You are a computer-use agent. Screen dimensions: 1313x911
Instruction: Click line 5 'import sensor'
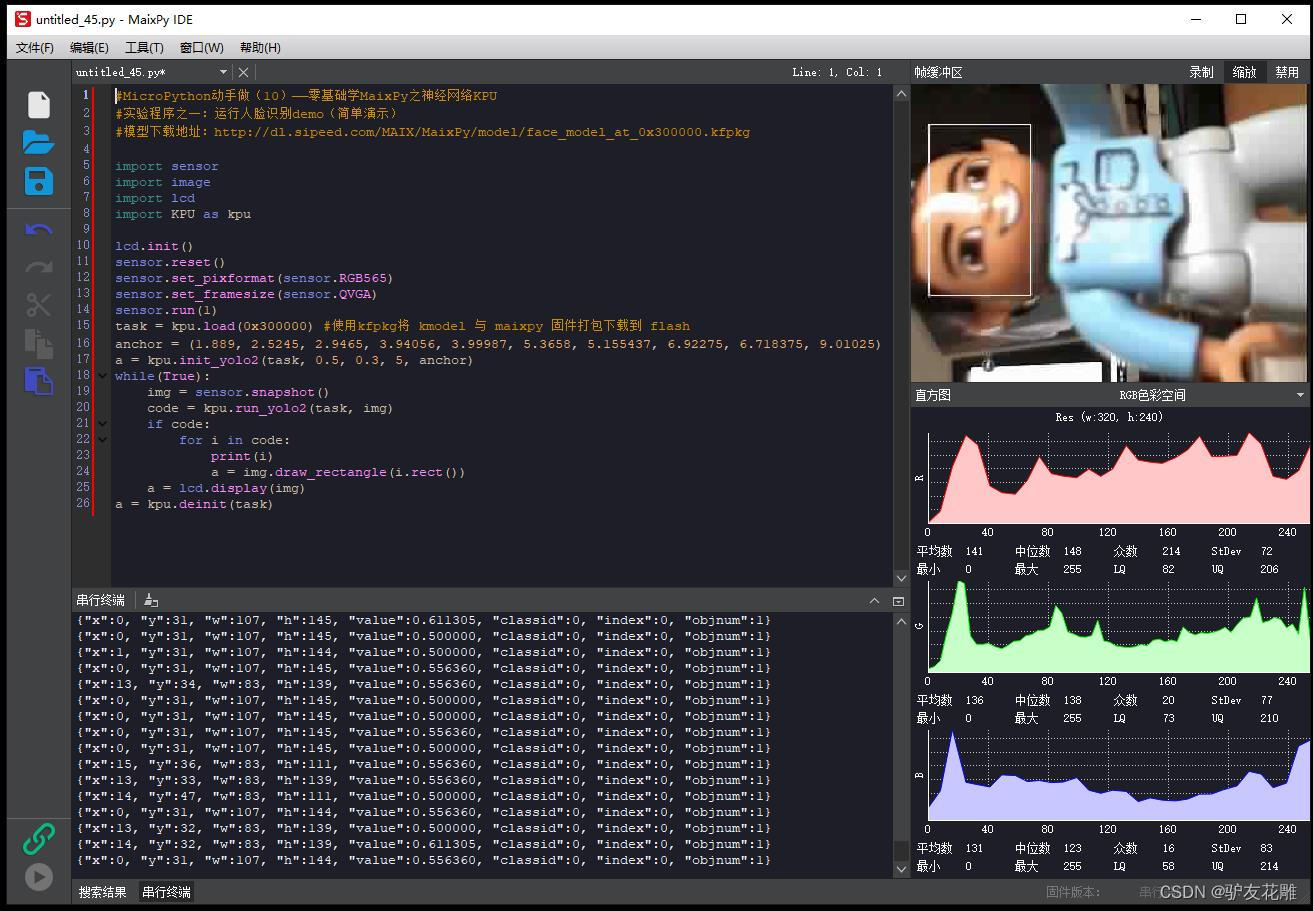(166, 166)
